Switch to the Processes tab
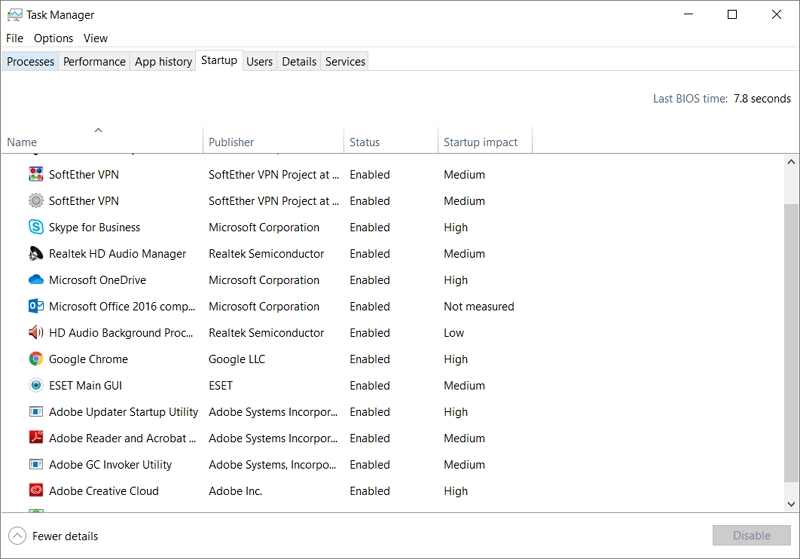800x559 pixels. pos(31,62)
